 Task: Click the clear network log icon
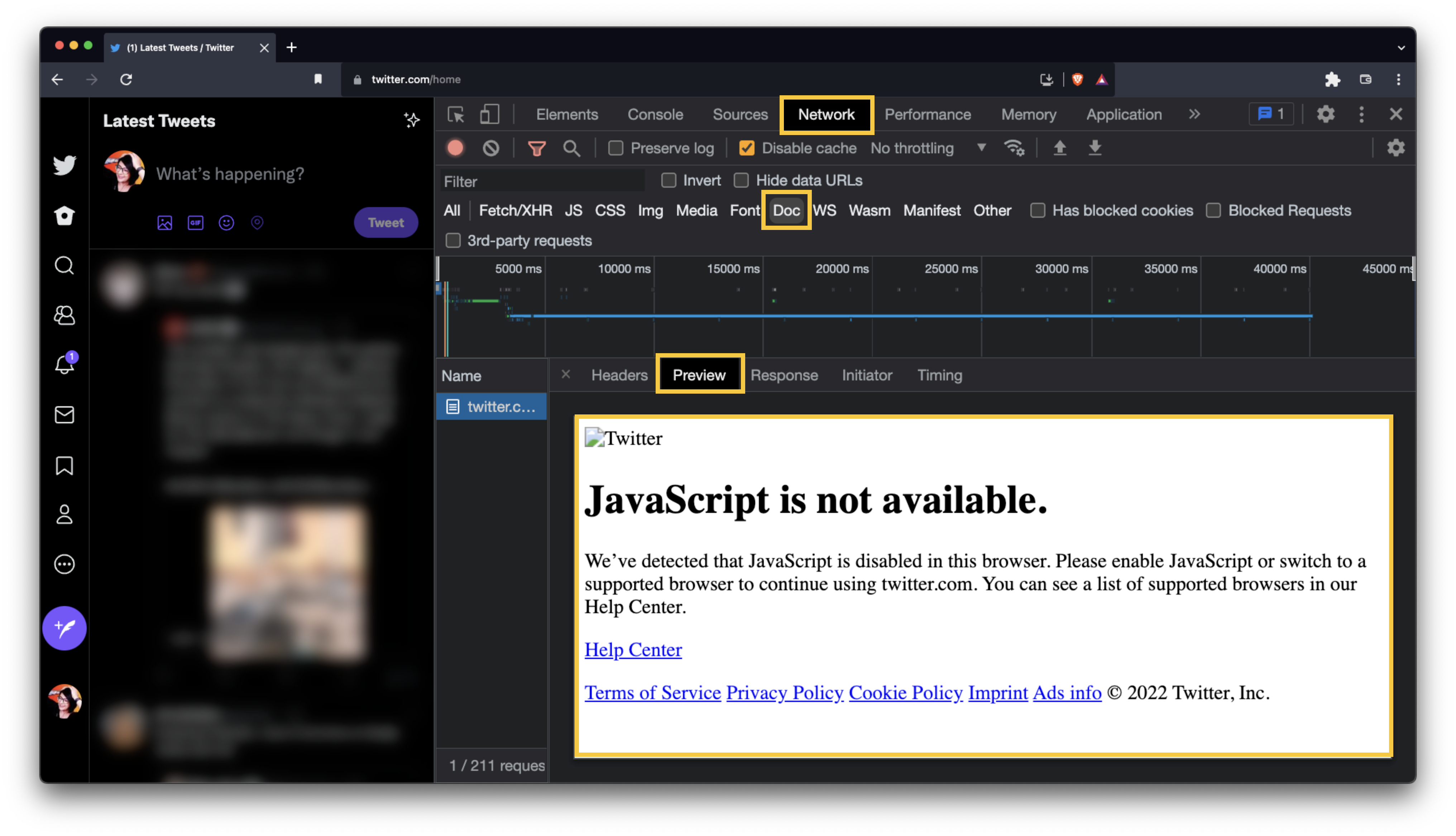(x=491, y=148)
